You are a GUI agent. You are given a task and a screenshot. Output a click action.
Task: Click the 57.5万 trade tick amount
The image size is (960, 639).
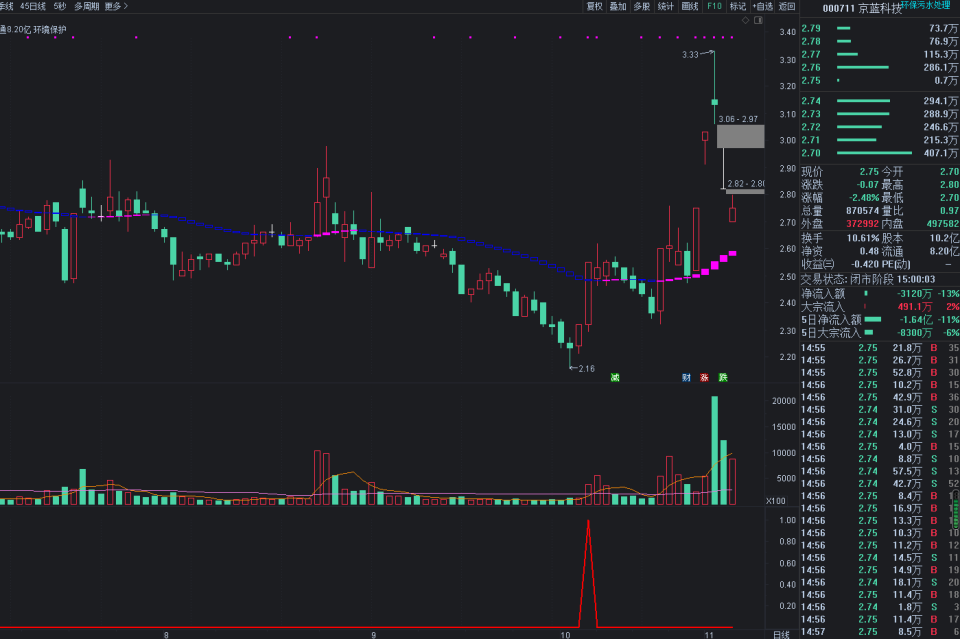(907, 471)
